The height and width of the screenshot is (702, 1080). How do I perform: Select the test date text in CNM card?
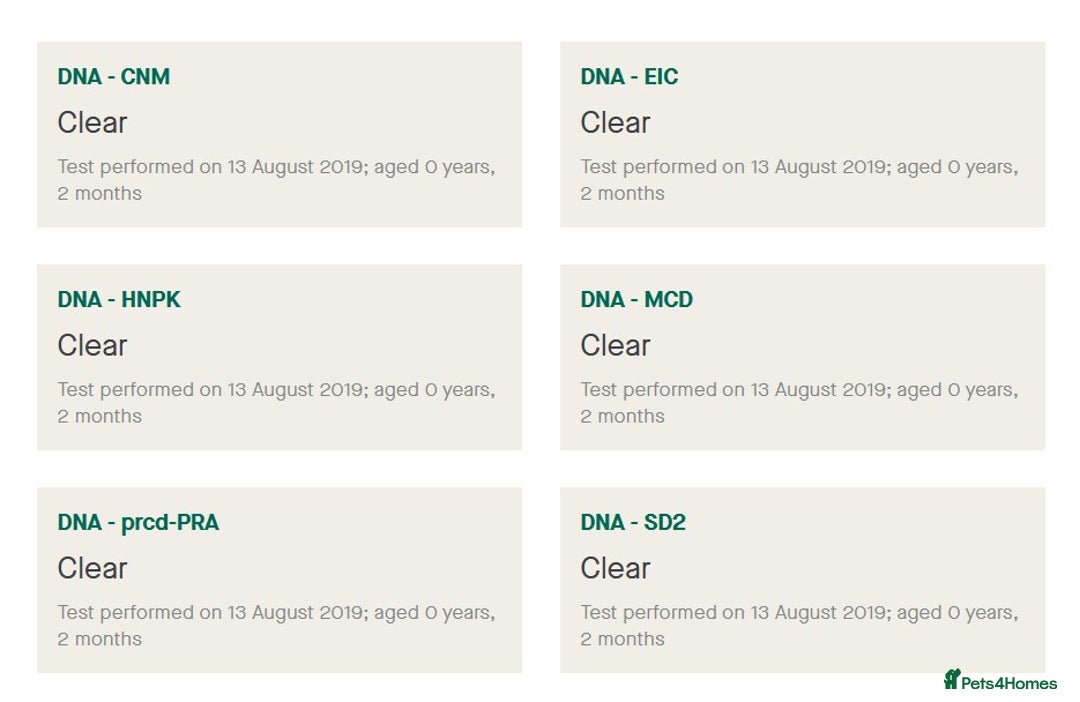276,180
